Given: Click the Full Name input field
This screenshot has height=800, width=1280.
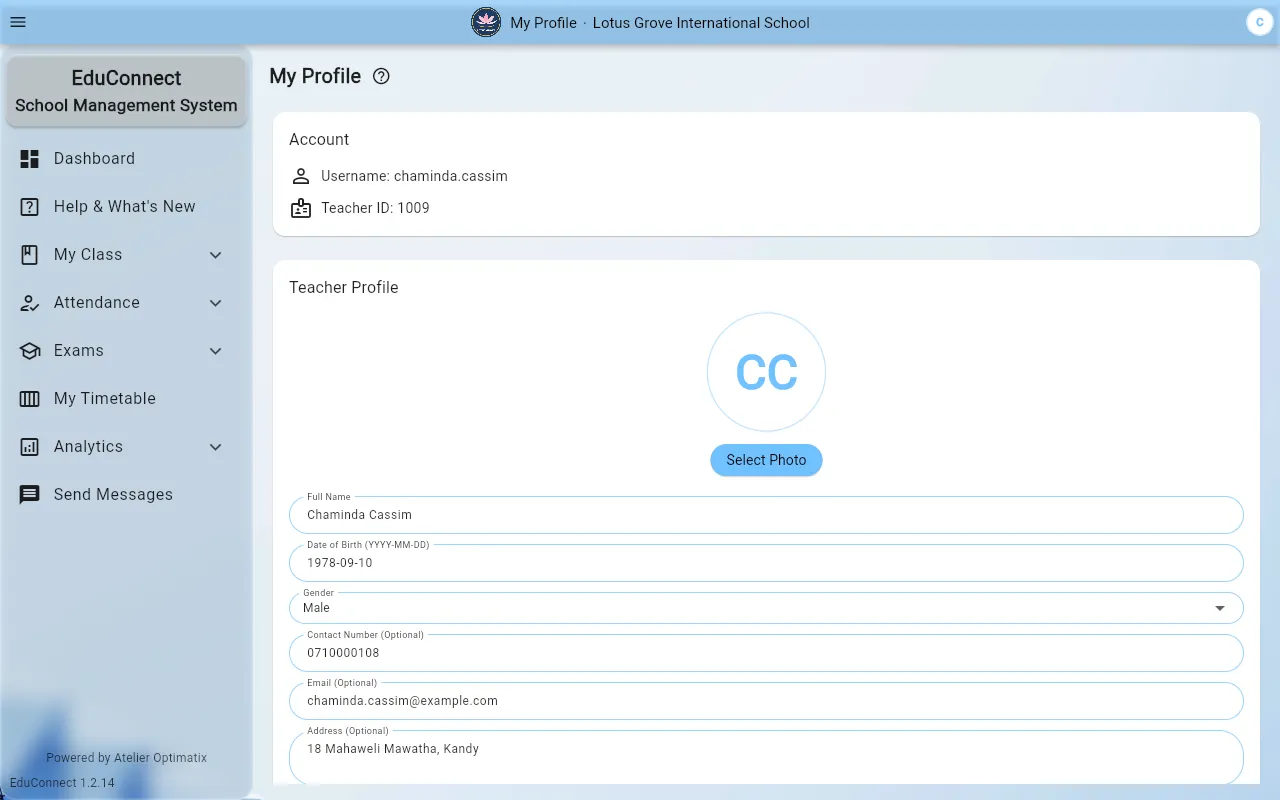Looking at the screenshot, I should pos(766,514).
